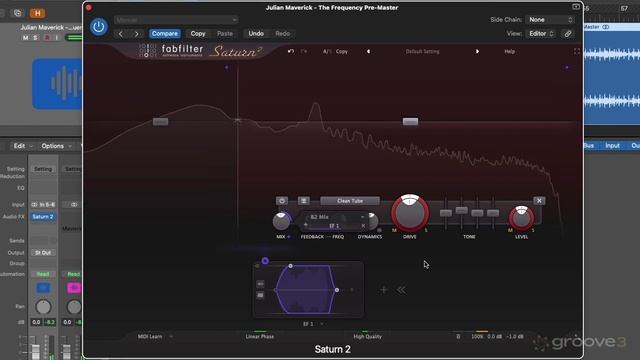
Task: Click the upper small button in EF panel
Action: click(x=260, y=284)
